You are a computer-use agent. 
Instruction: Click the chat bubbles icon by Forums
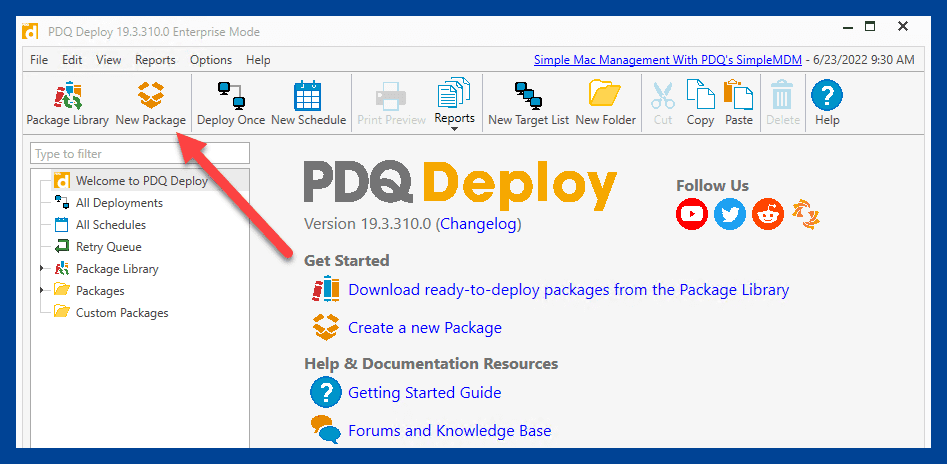pyautogui.click(x=326, y=430)
